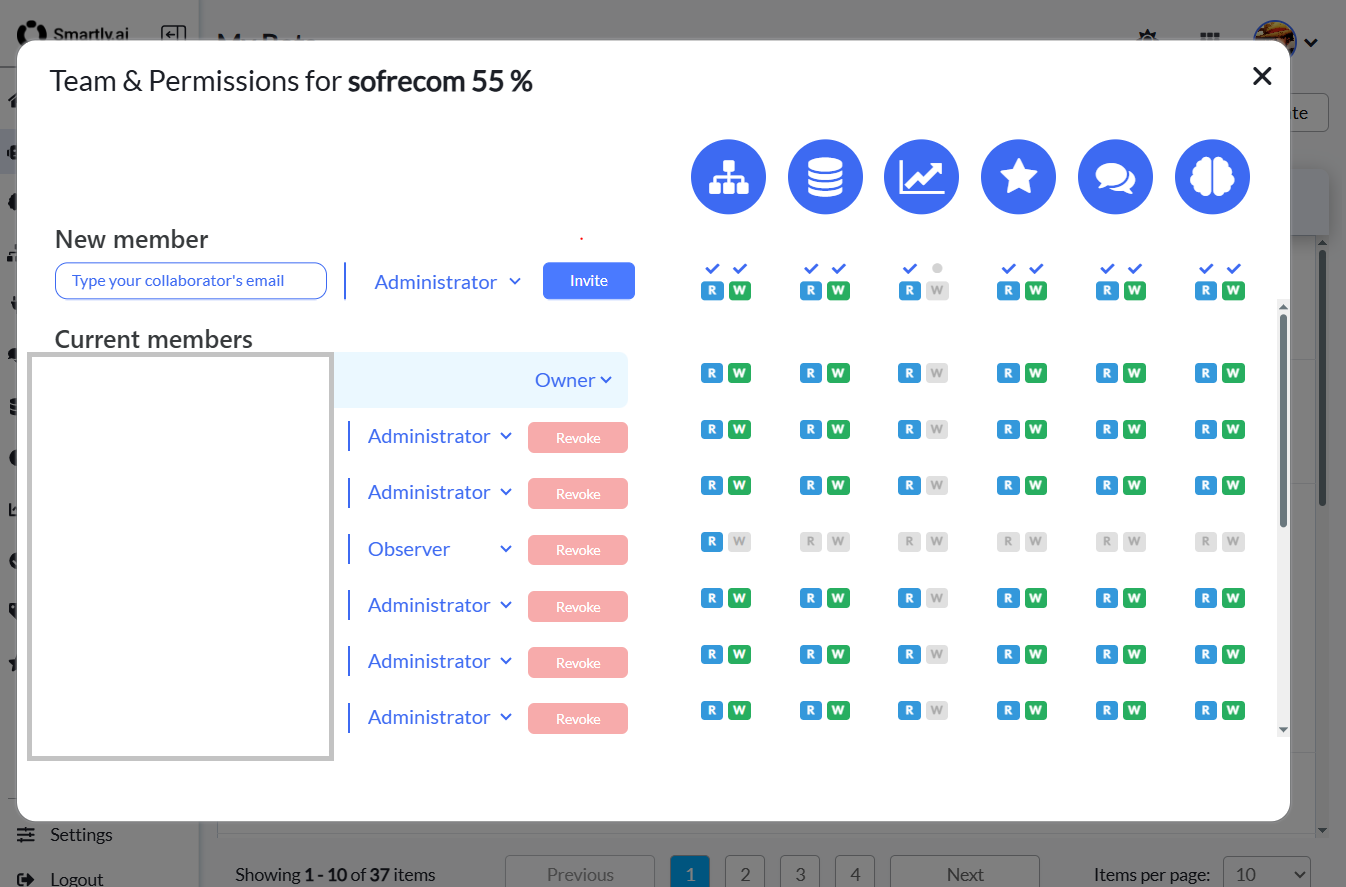The height and width of the screenshot is (887, 1346).
Task: Select page 4 in pagination
Action: [x=855, y=873]
